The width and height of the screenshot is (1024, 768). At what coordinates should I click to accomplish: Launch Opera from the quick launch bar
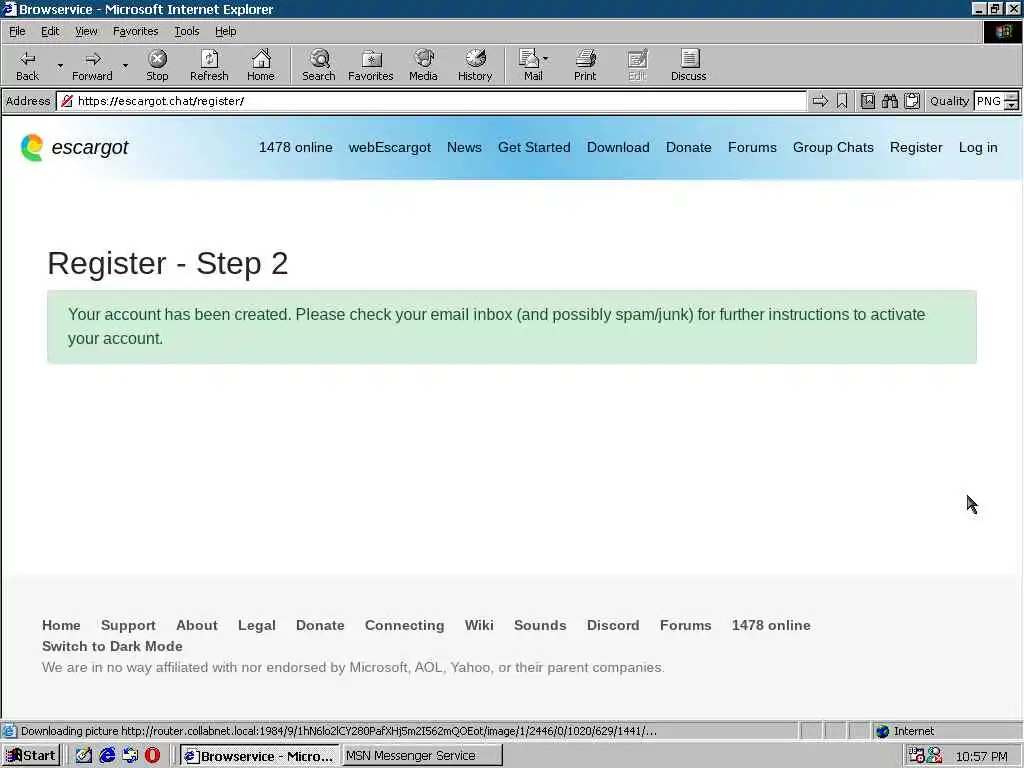tap(152, 756)
